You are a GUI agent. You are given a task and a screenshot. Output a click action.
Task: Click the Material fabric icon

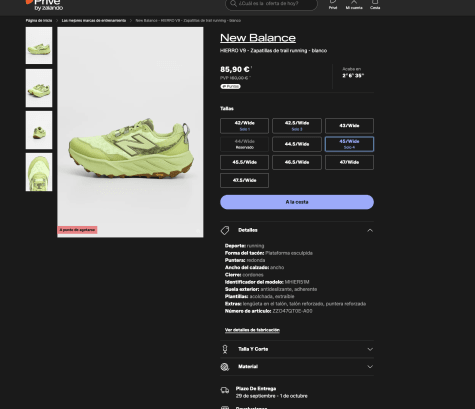(x=225, y=367)
